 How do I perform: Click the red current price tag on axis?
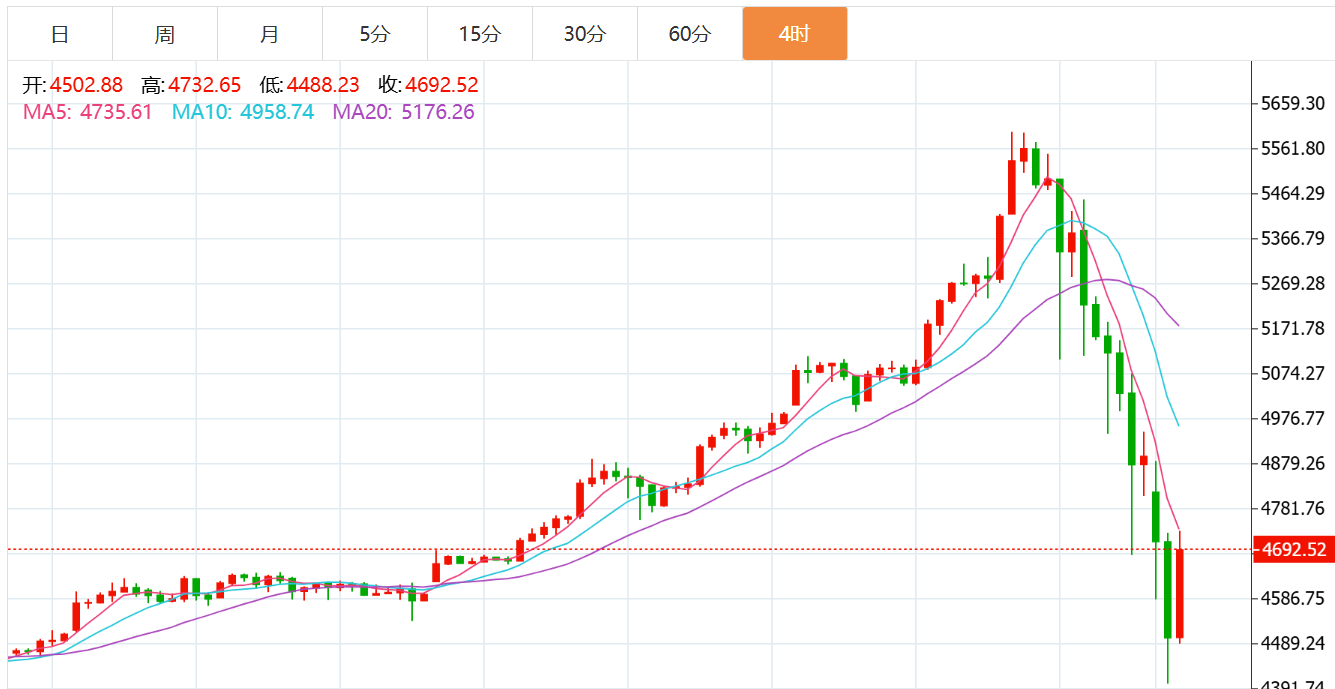1294,549
